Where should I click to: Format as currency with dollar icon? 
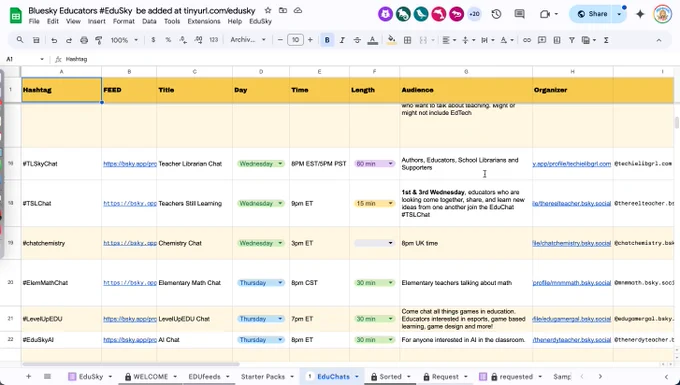[153, 40]
